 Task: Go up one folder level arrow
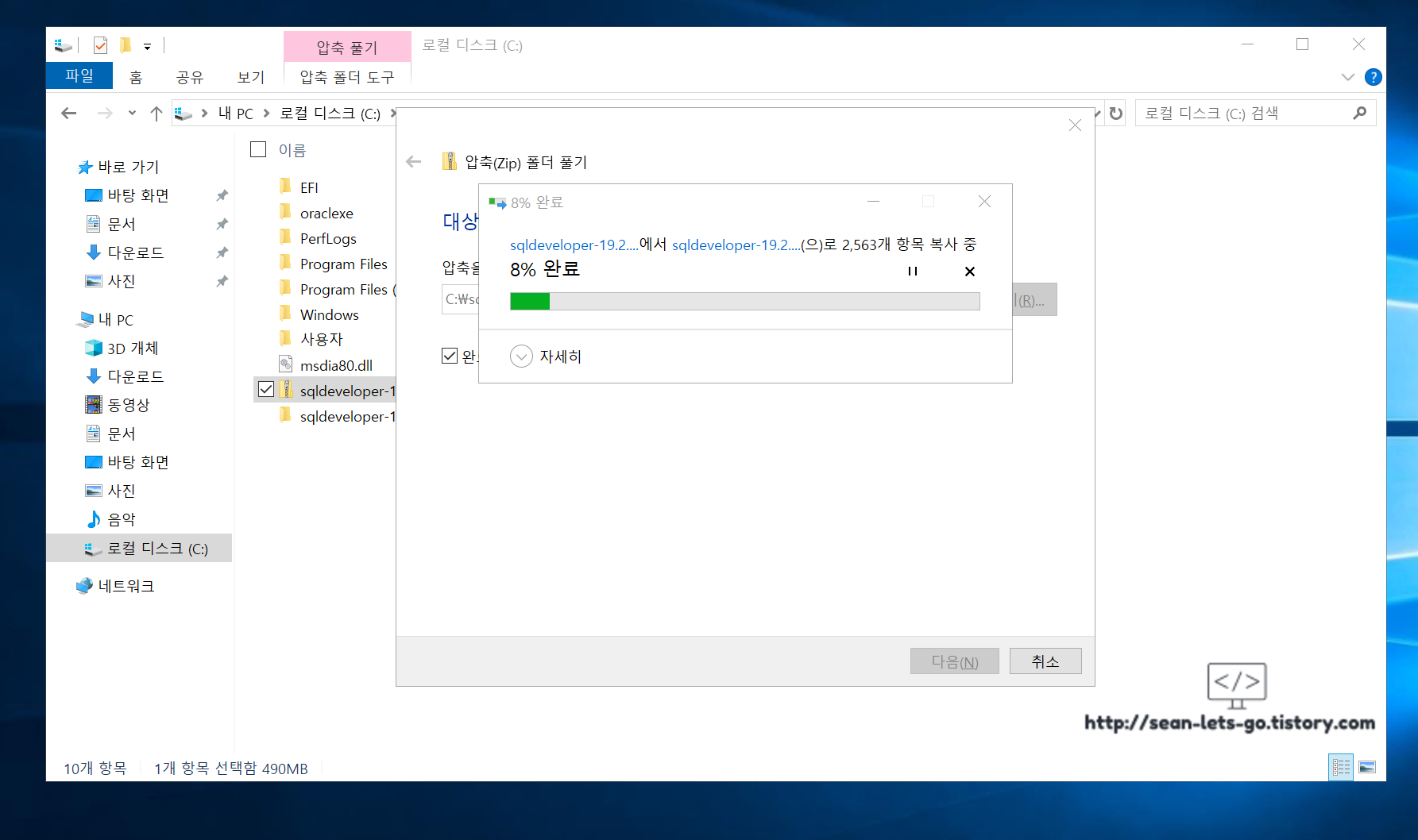point(156,114)
